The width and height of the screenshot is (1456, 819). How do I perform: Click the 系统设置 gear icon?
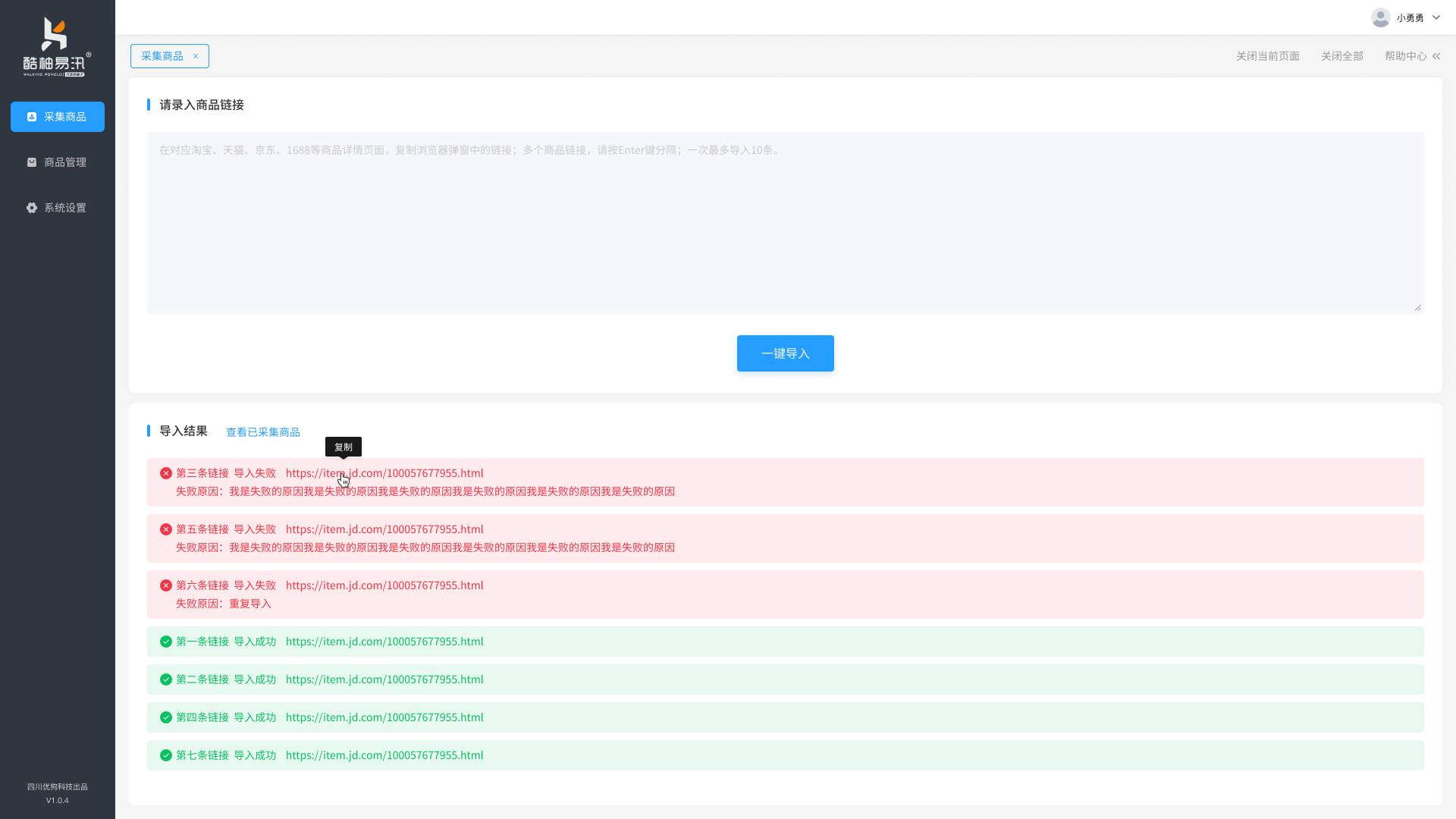coord(32,208)
